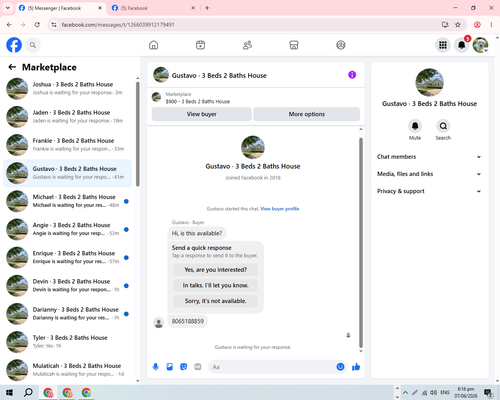Open Windows taskbar search

(x=28, y=392)
